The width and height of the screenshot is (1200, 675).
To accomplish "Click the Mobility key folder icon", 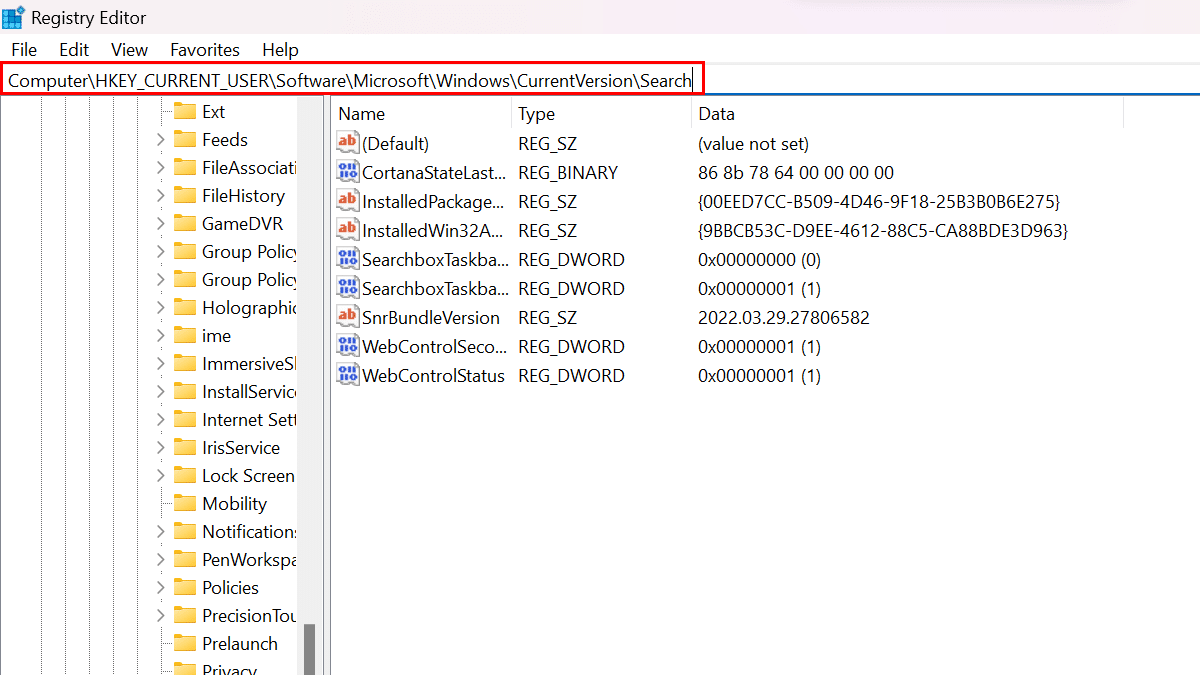I will tap(184, 503).
